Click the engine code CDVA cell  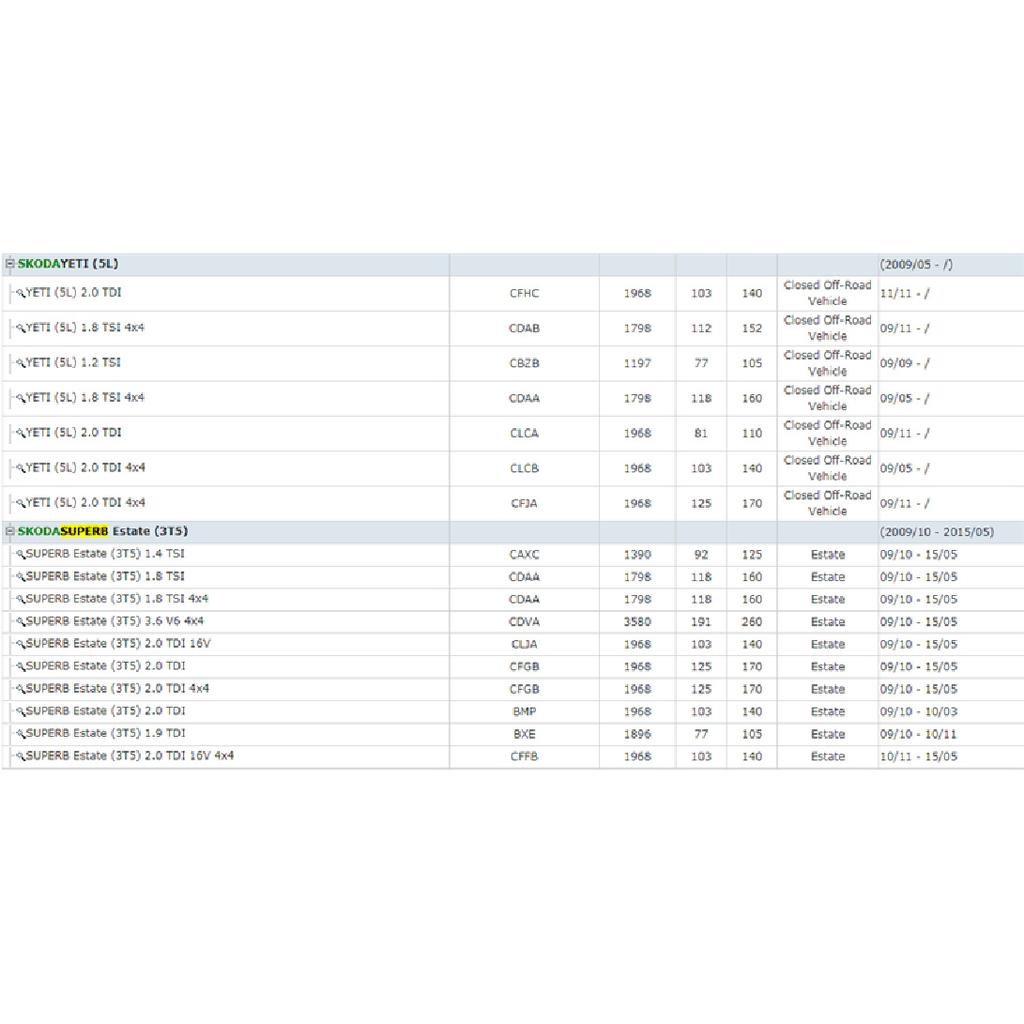tap(524, 622)
